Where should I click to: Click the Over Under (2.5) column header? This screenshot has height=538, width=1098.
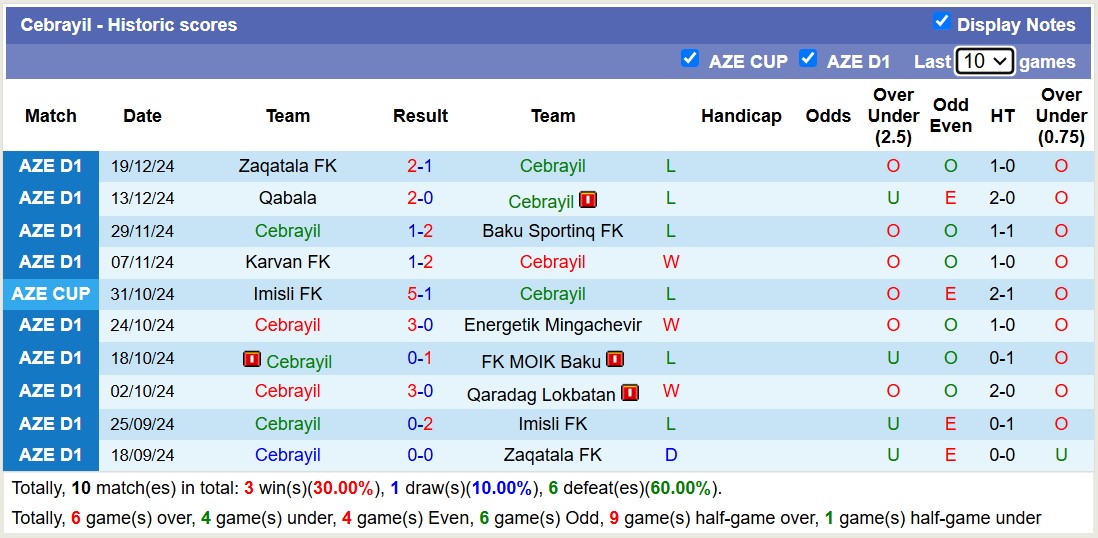pyautogui.click(x=893, y=116)
